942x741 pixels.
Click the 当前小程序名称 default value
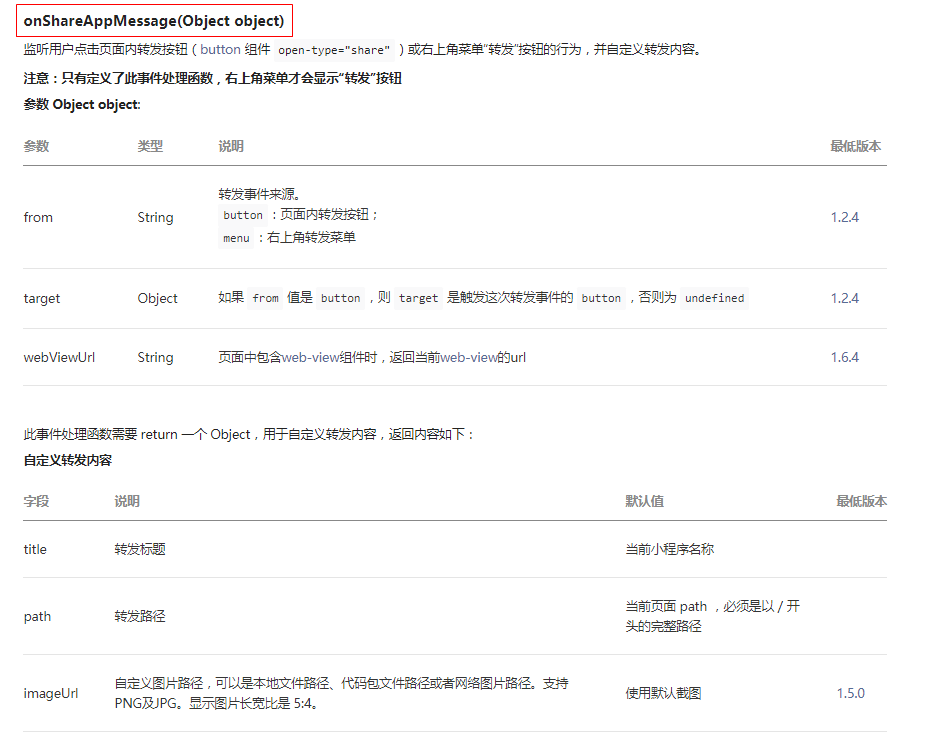pyautogui.click(x=669, y=549)
